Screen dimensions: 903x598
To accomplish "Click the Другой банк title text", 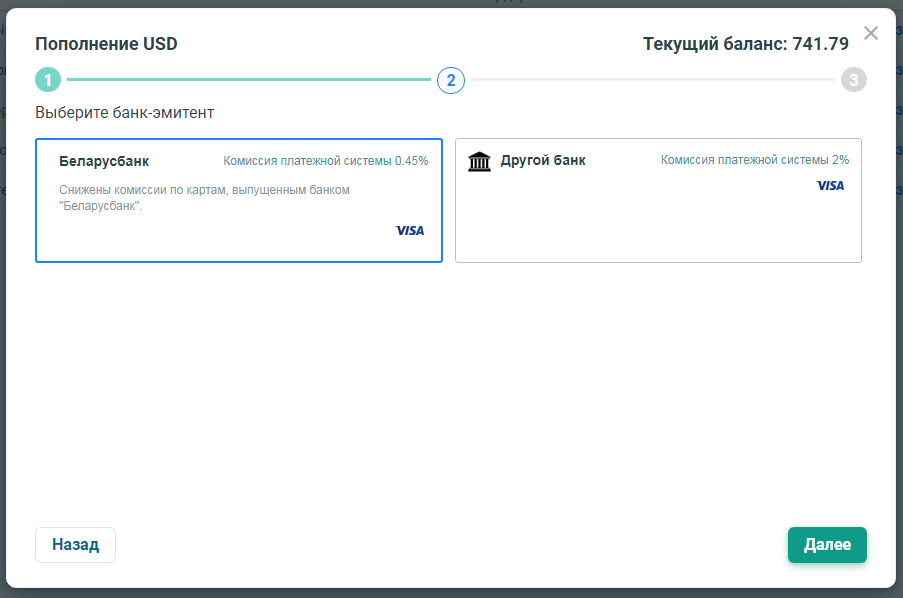I will [x=543, y=161].
